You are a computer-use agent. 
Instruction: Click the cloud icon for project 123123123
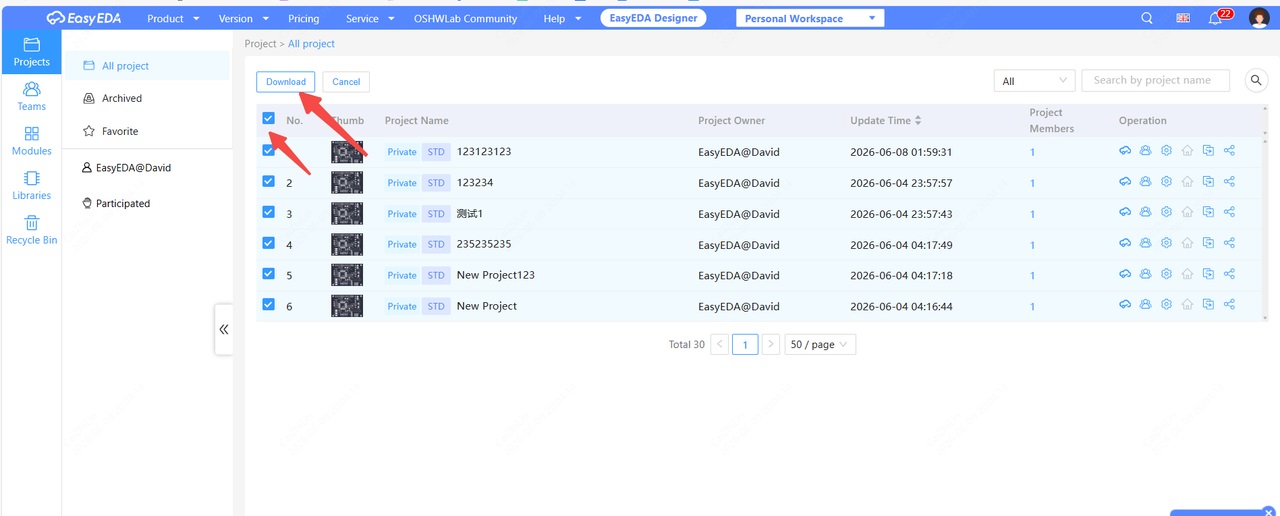tap(1124, 152)
